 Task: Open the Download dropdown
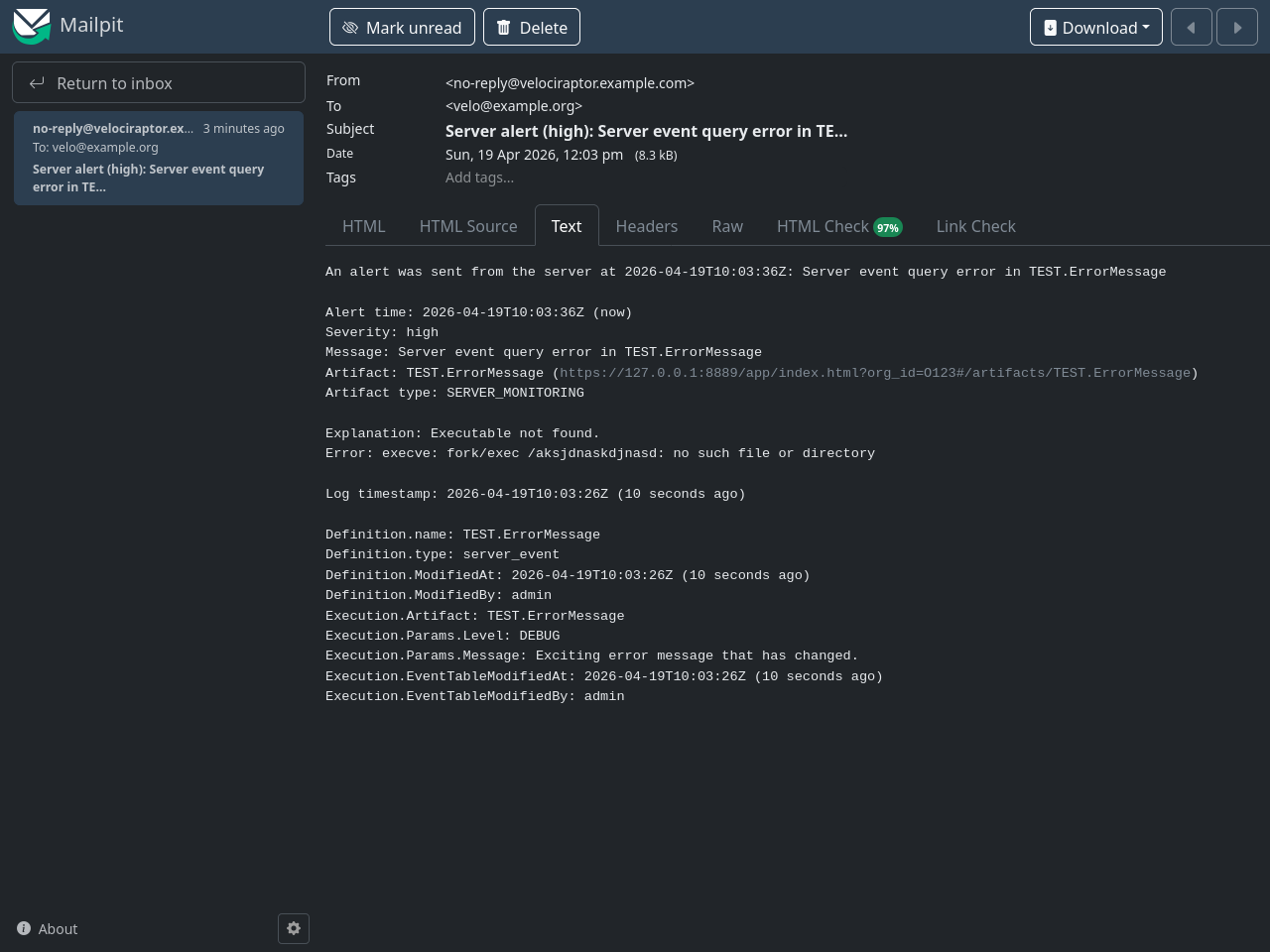coord(1096,28)
